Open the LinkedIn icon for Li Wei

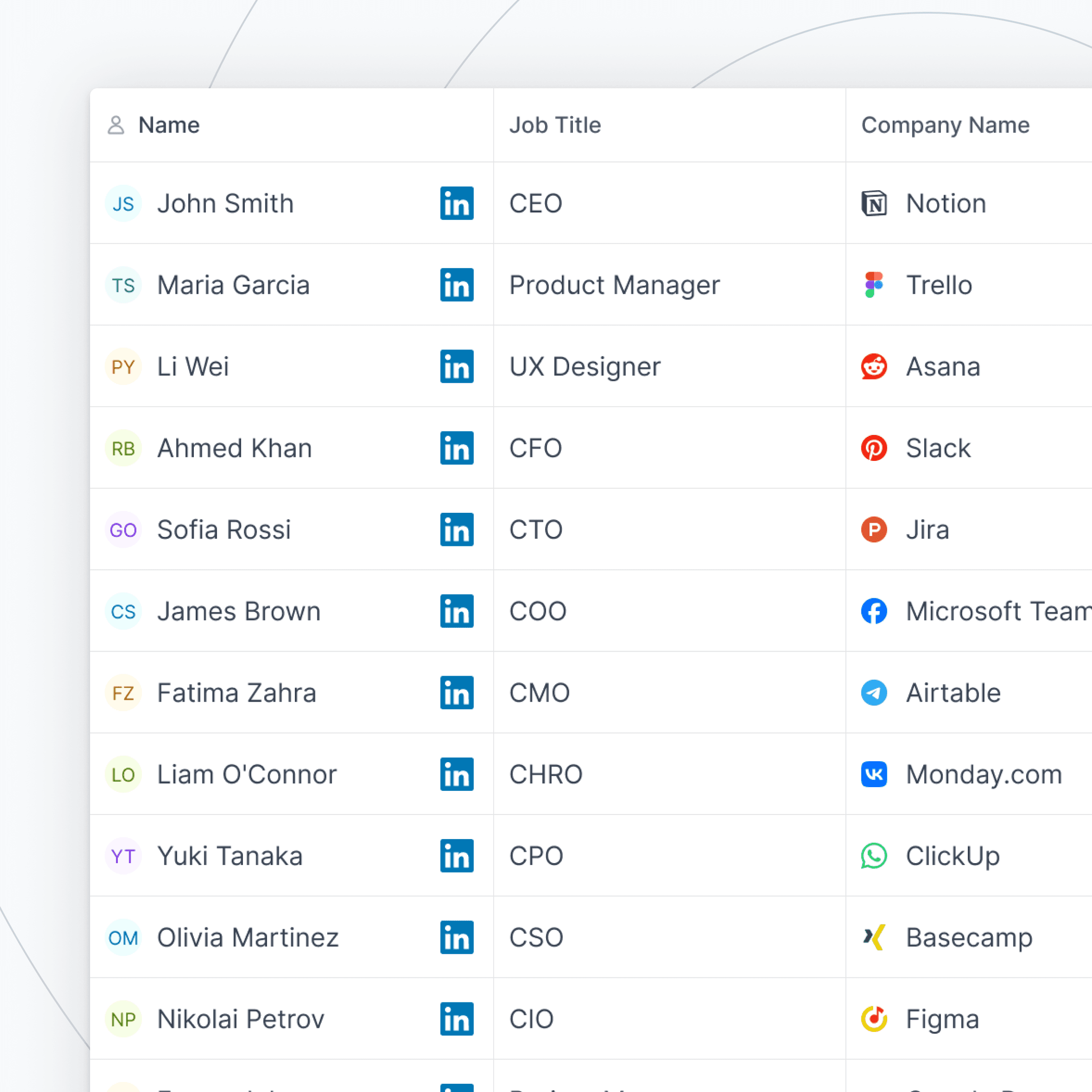coord(457,366)
